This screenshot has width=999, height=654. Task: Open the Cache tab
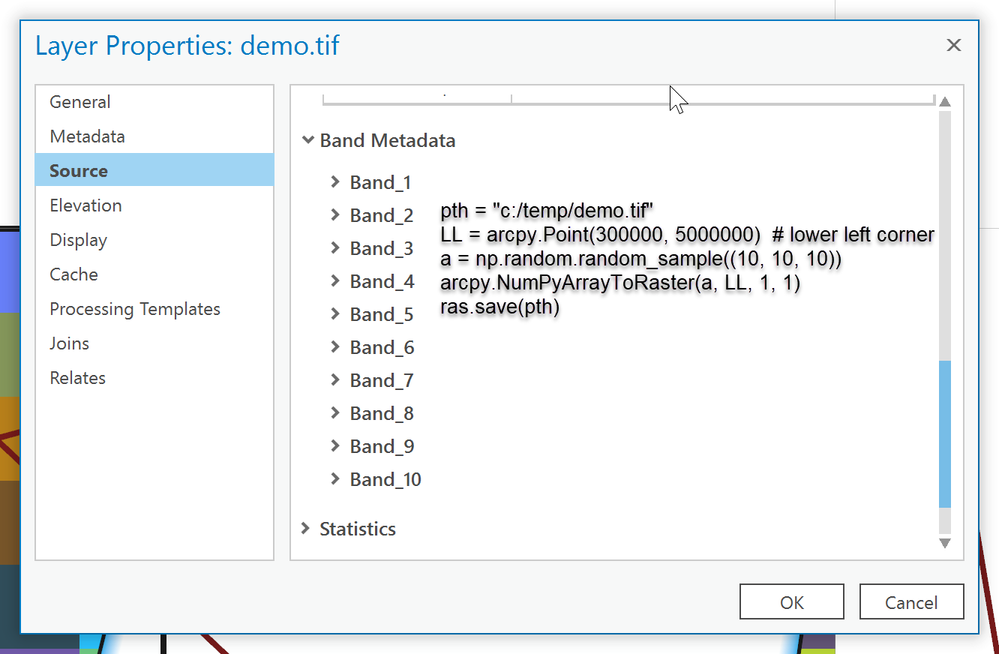(74, 274)
